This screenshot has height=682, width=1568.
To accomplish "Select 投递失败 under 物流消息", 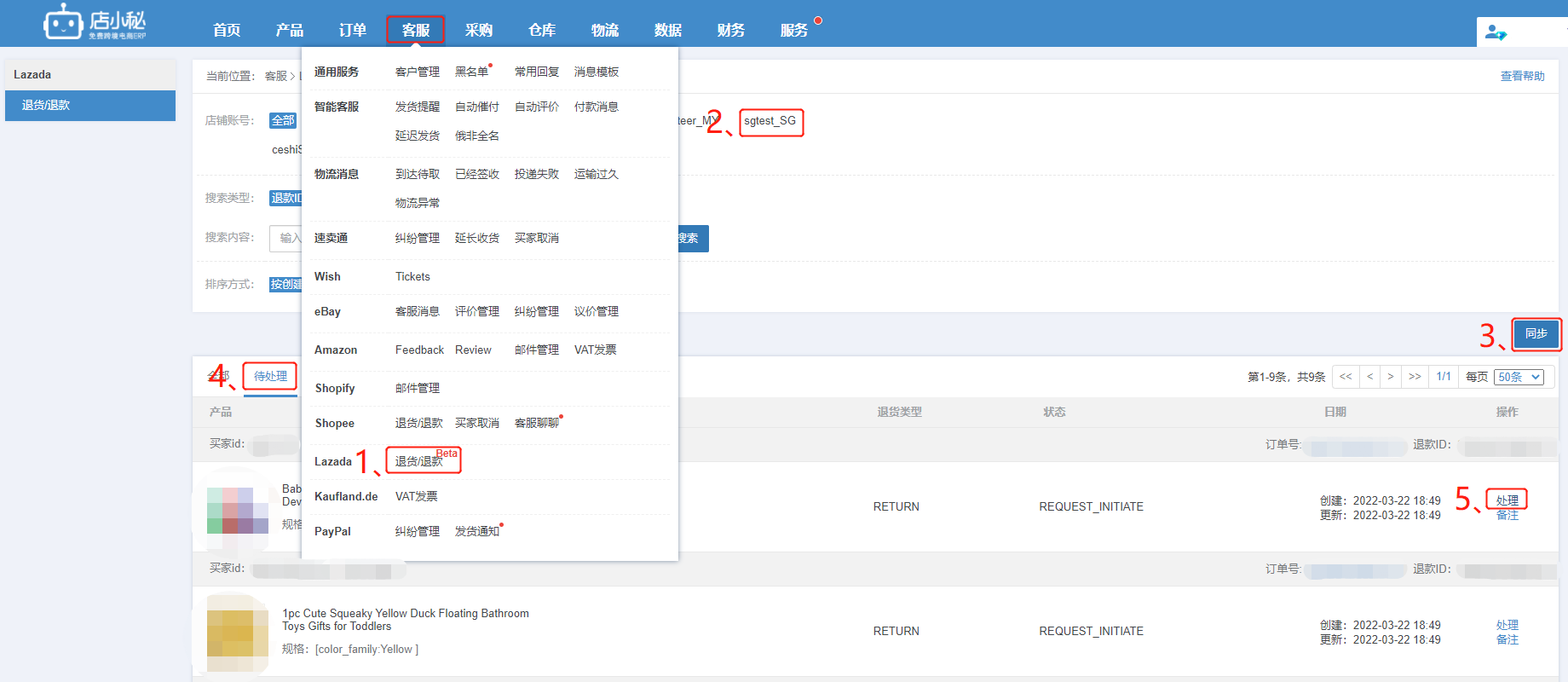I will [537, 174].
